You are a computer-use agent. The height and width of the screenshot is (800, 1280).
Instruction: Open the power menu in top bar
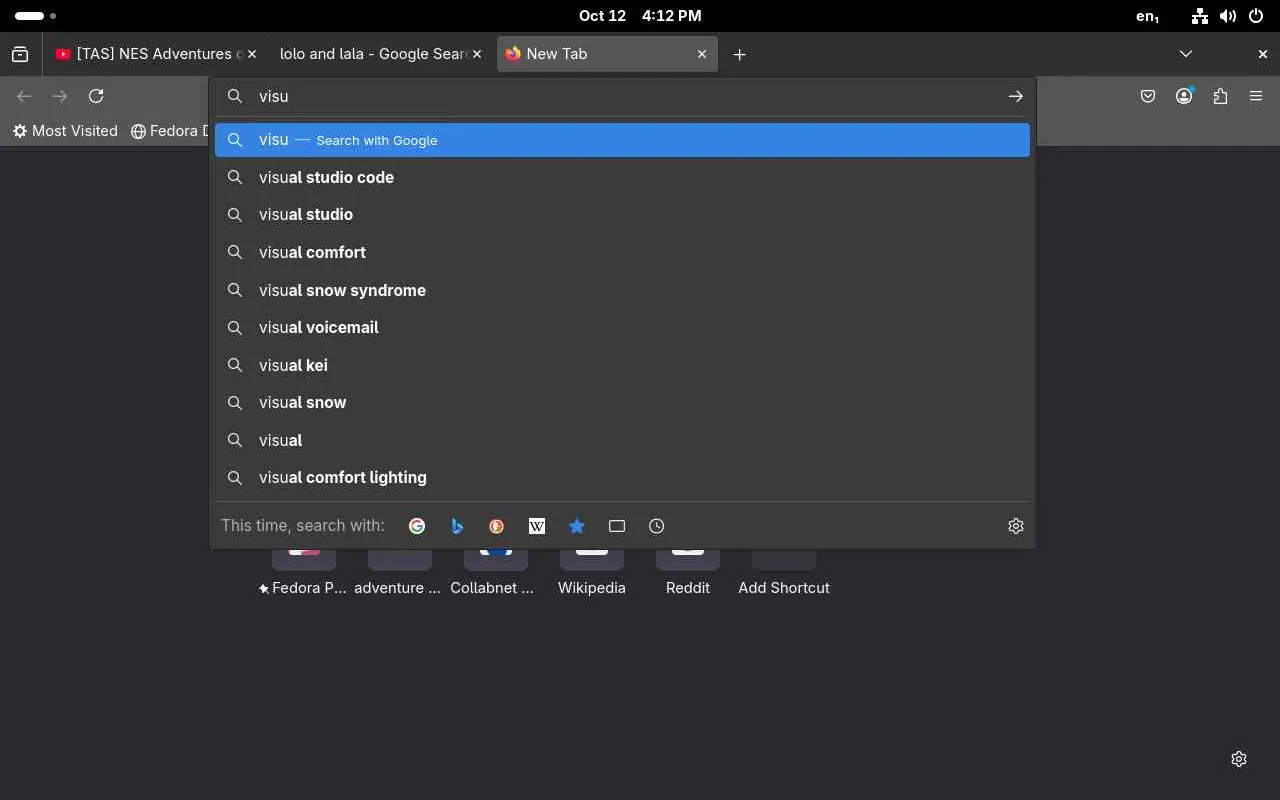click(x=1256, y=16)
